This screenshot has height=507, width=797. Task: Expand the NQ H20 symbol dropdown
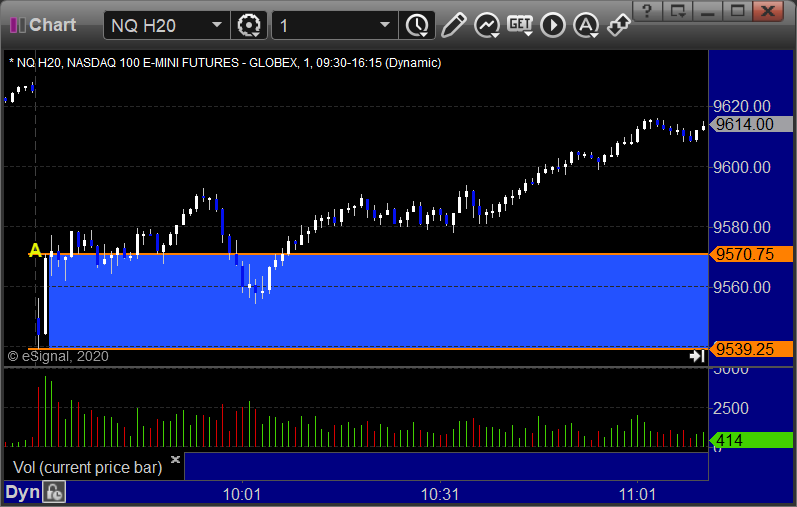217,25
